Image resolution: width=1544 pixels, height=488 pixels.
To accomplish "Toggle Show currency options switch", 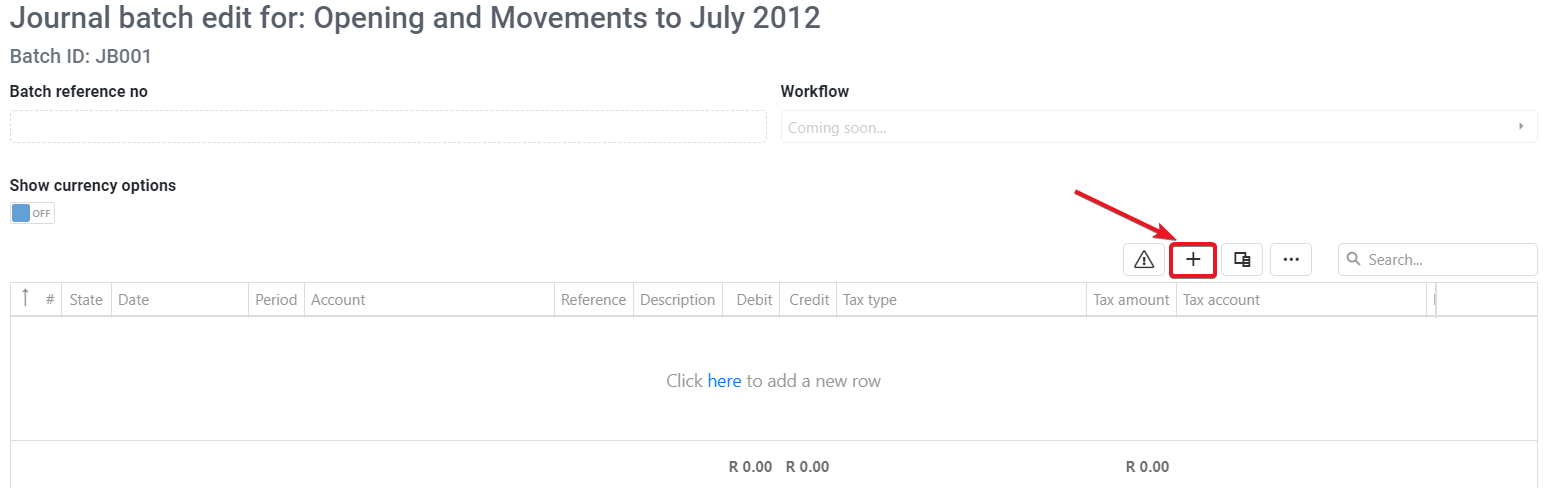I will coord(33,213).
